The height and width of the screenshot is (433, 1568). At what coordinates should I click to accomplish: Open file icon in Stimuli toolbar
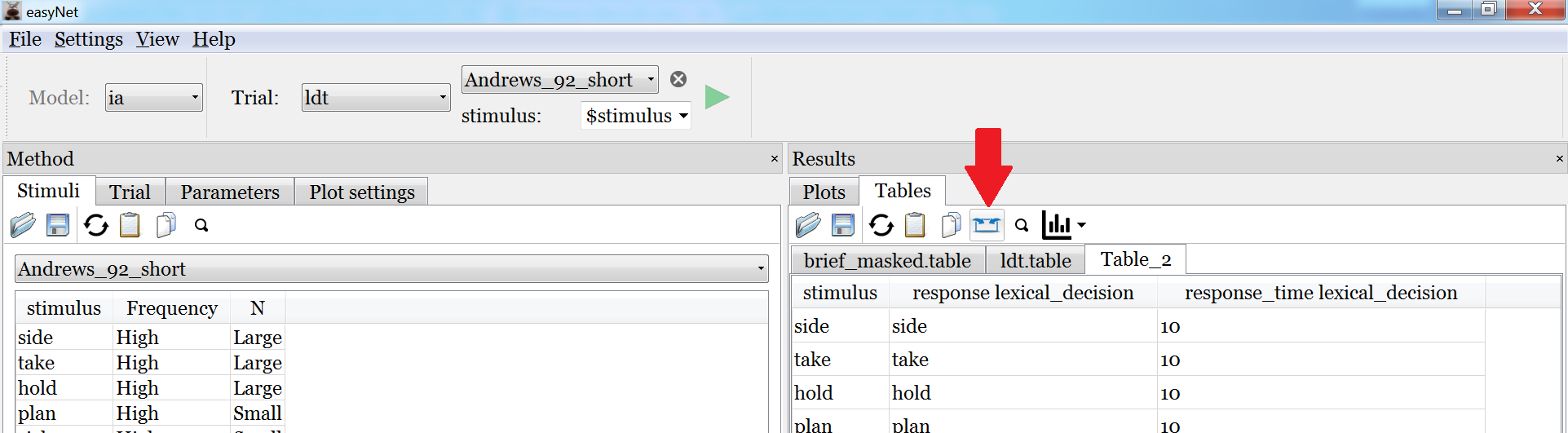coord(23,225)
